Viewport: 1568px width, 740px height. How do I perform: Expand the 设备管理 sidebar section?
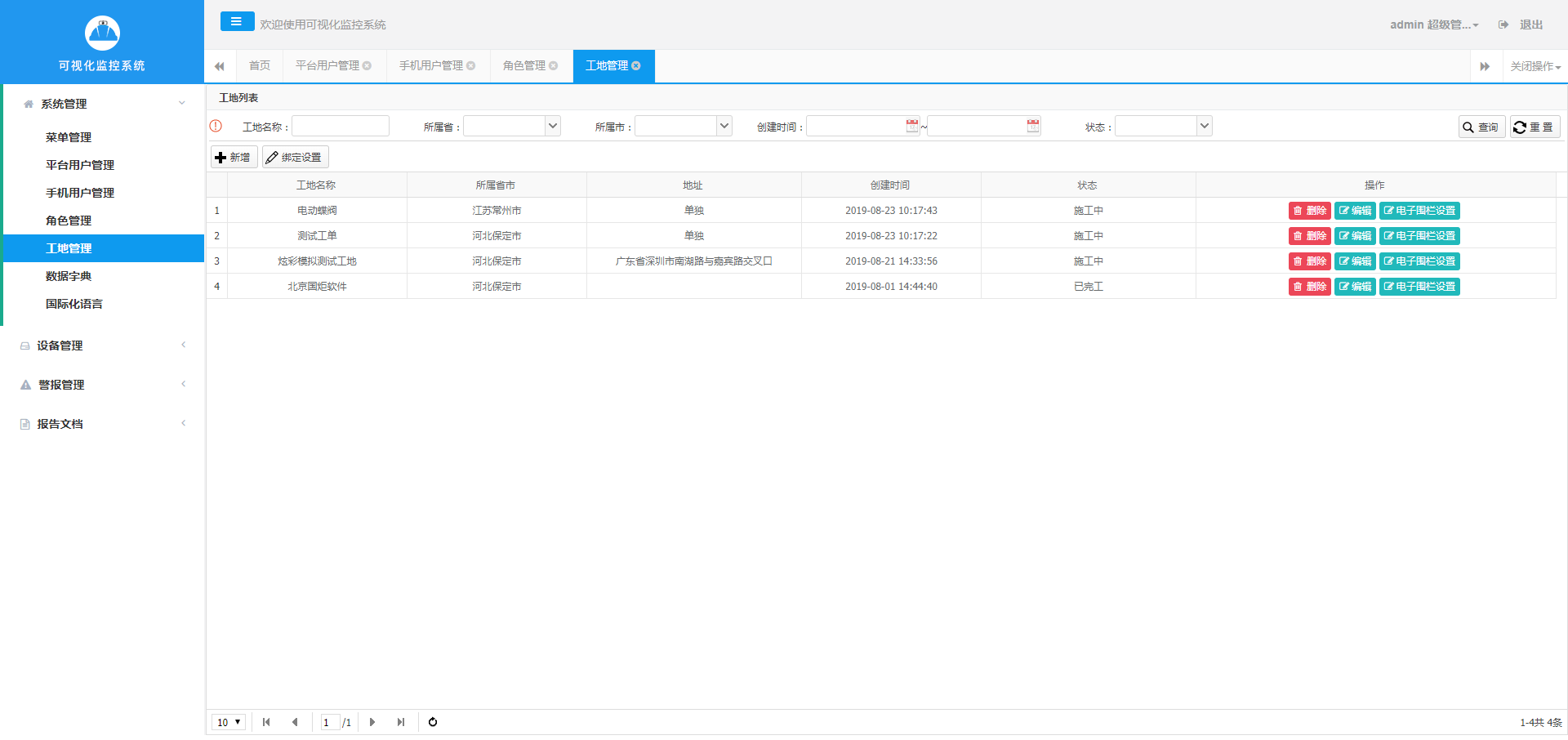point(102,345)
